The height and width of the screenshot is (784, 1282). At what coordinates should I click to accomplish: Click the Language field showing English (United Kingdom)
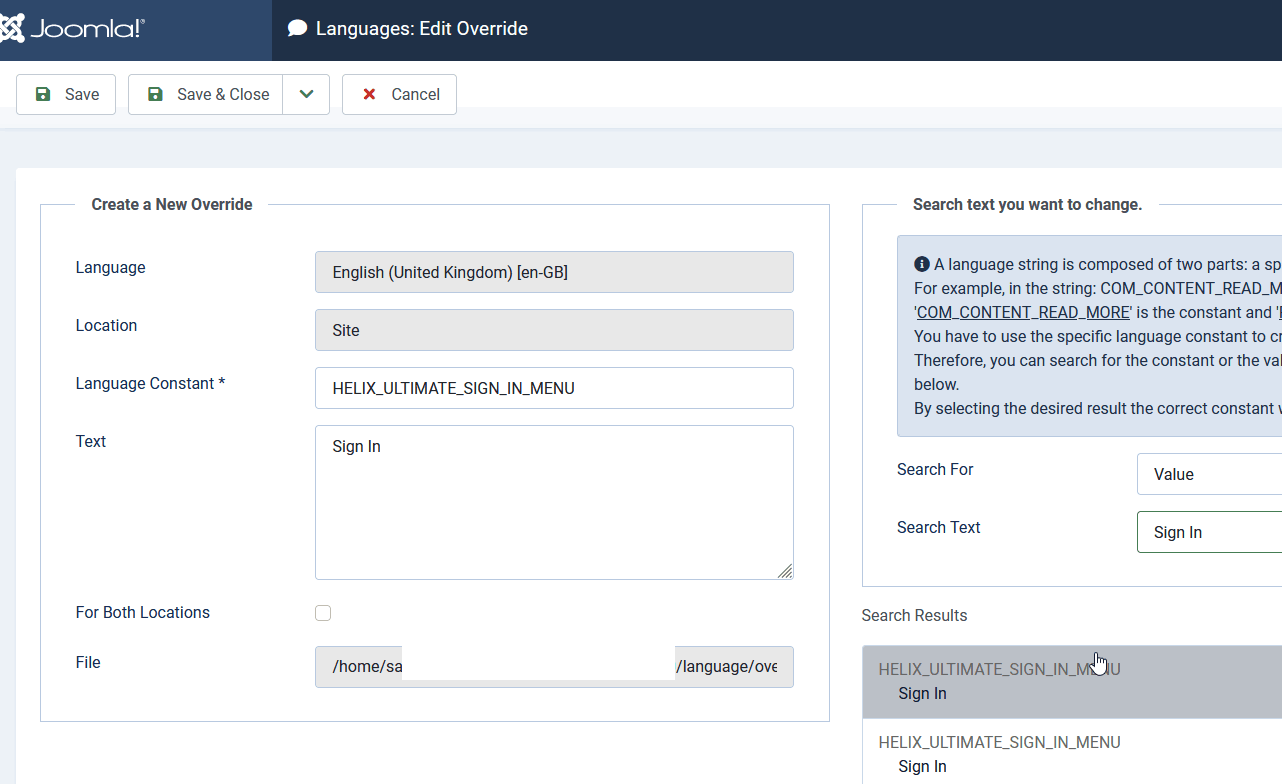[x=554, y=272]
